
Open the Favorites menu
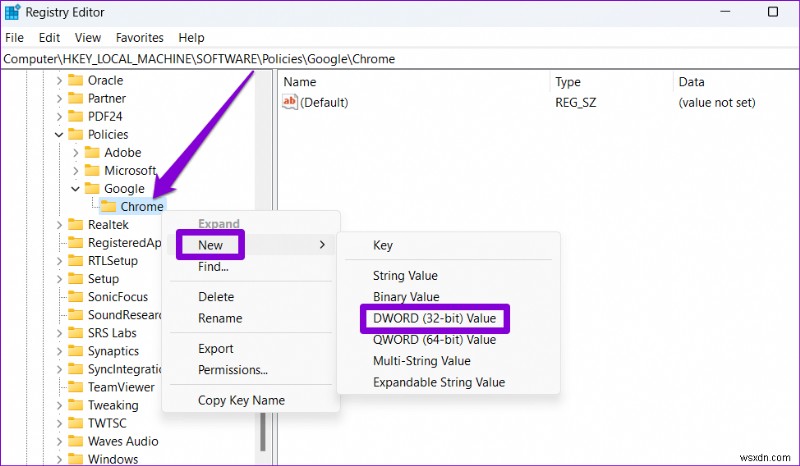pos(140,38)
